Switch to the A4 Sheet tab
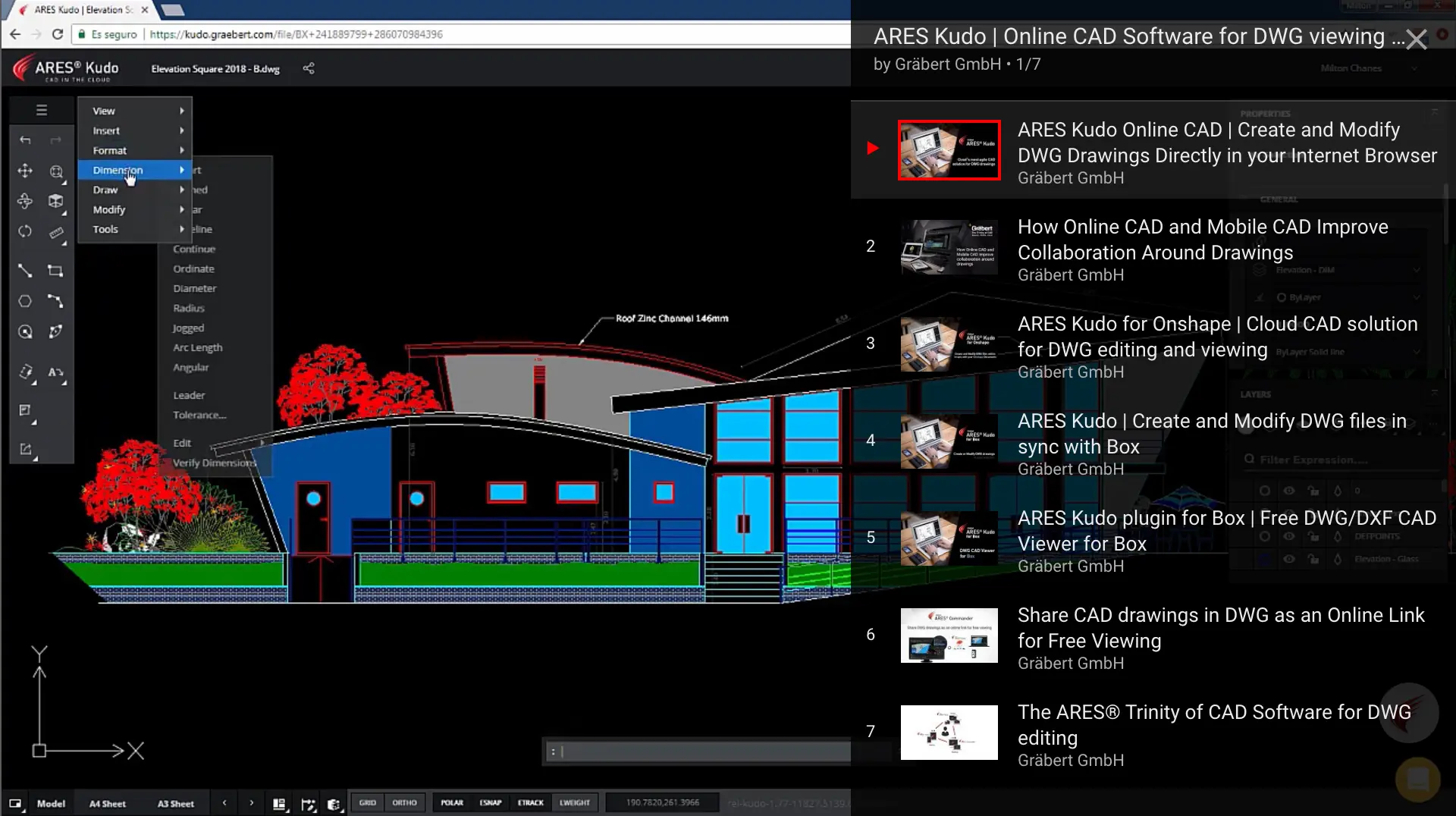 tap(108, 804)
